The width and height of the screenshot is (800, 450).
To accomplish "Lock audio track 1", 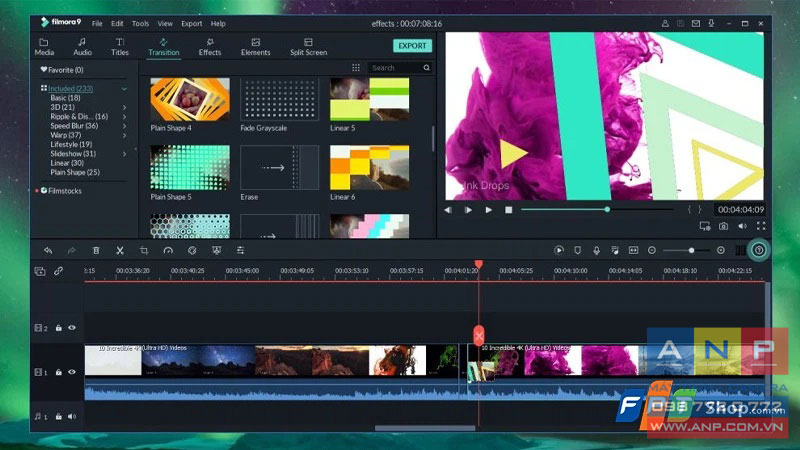I will point(58,416).
